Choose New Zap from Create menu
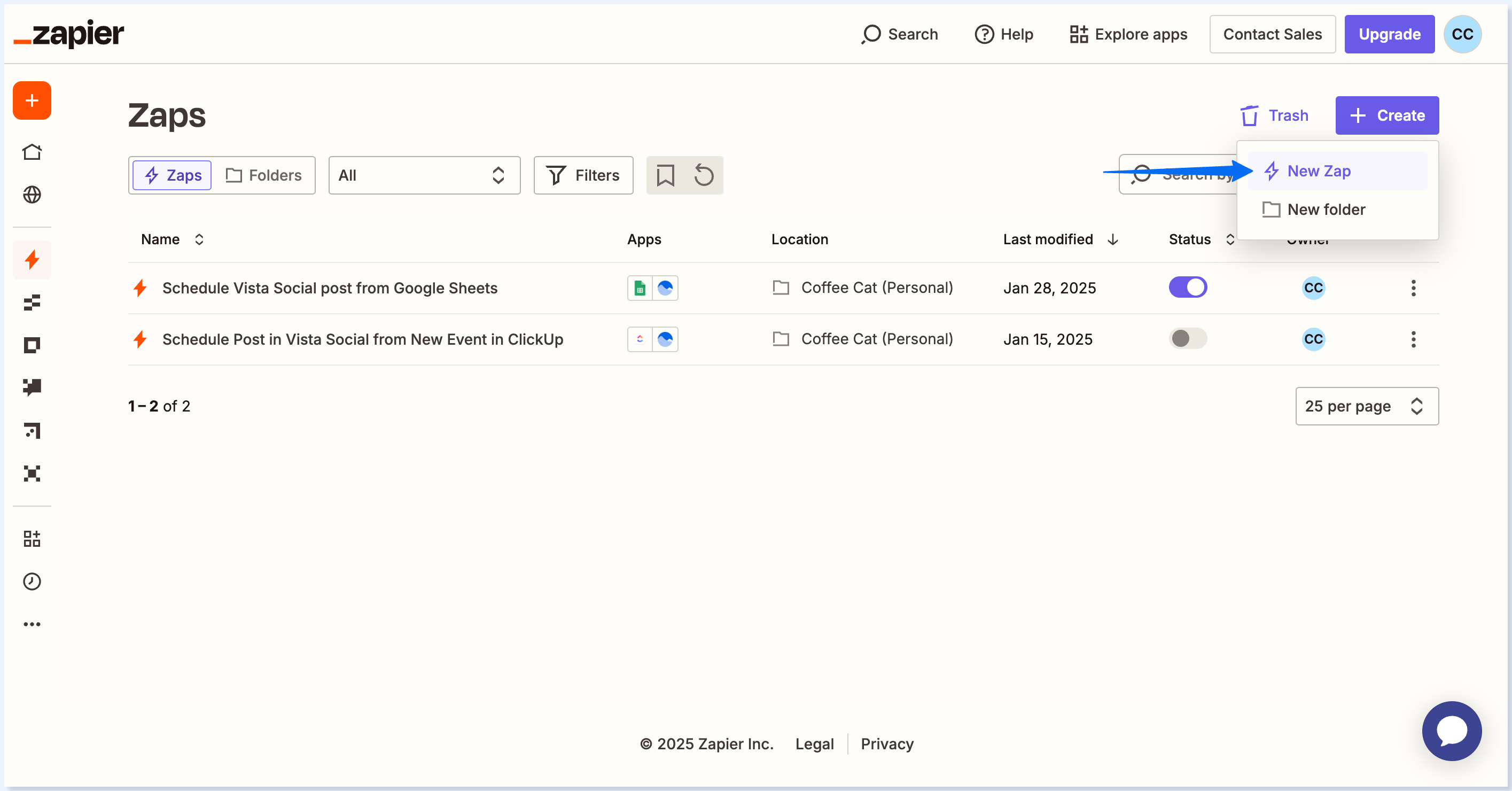The image size is (1512, 791). 1337,171
